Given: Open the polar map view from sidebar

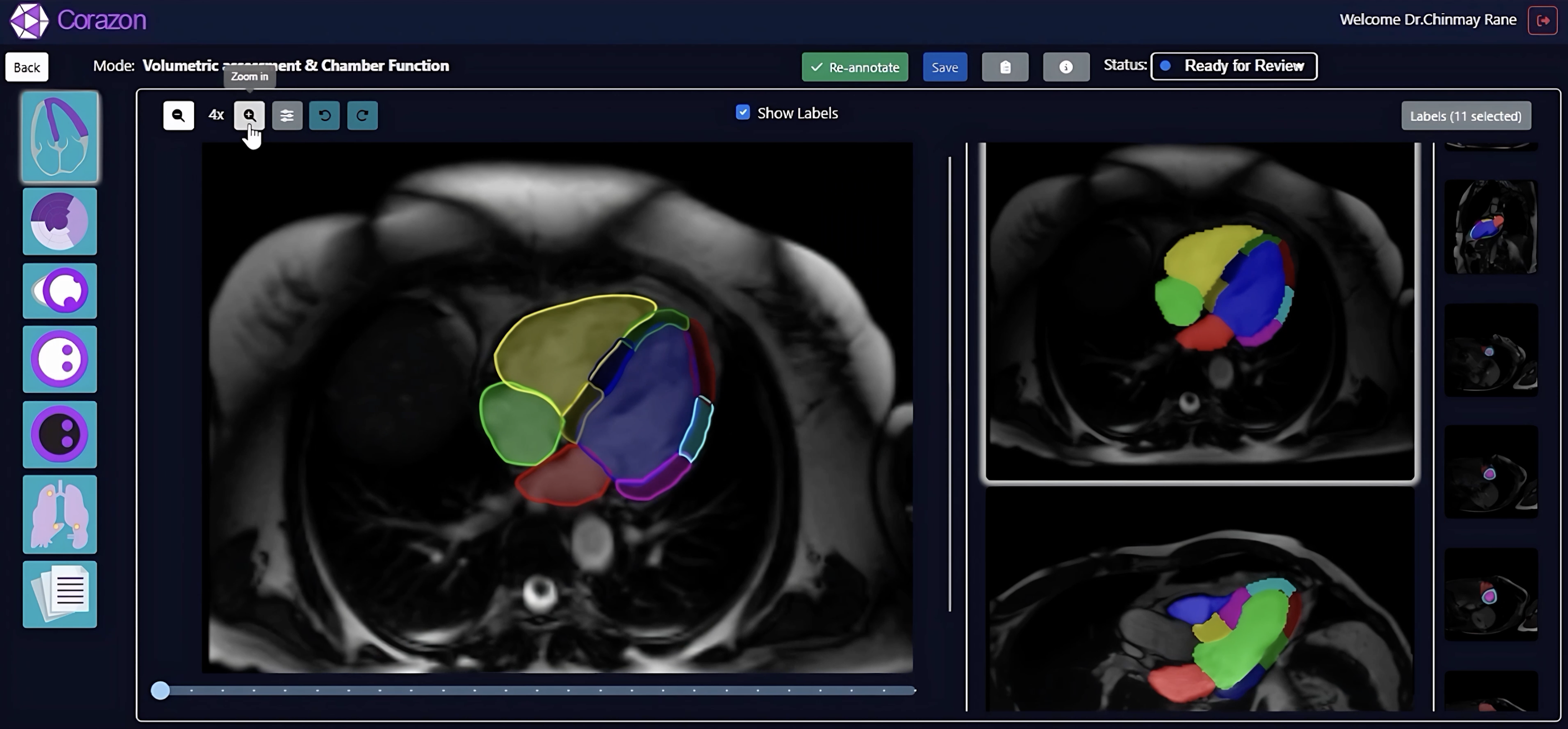Looking at the screenshot, I should point(59,221).
